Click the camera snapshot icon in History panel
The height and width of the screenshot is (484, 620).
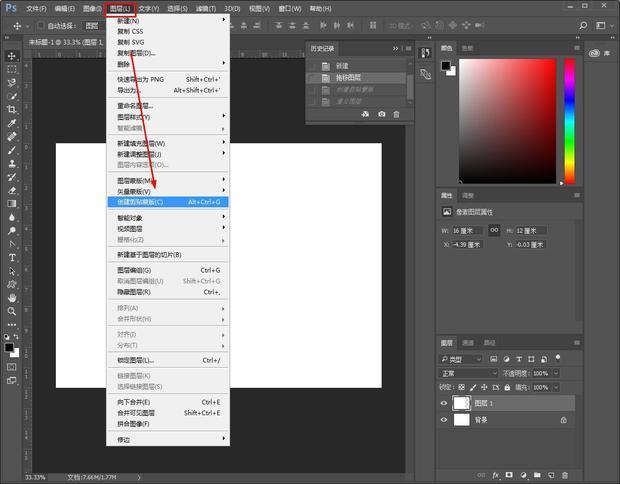coord(381,114)
